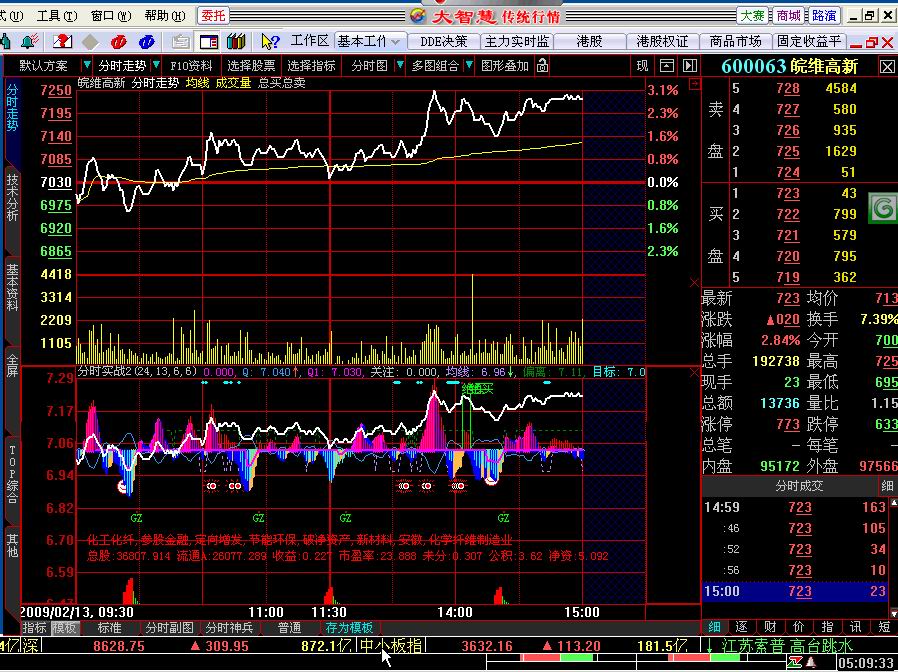Click the red restore icon in toolbar row
The height and width of the screenshot is (672, 898).
coord(872,43)
